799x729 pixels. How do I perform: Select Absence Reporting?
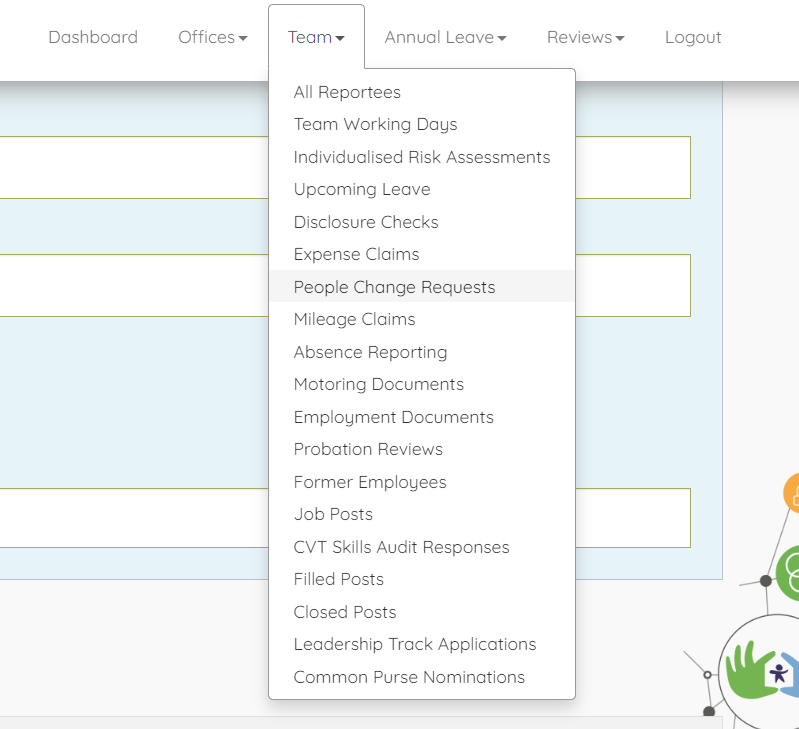point(370,352)
